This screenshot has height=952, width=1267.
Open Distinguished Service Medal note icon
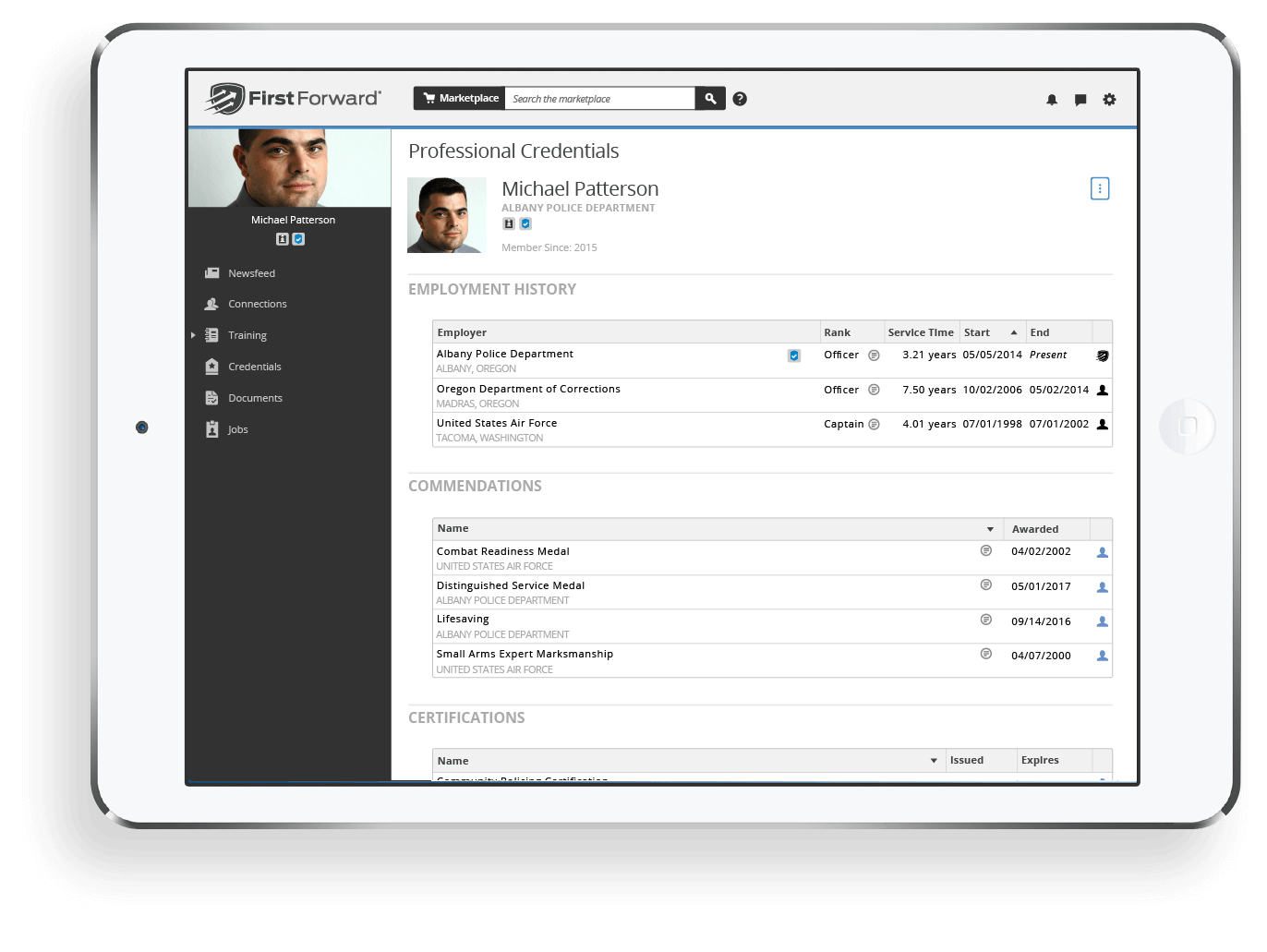986,584
